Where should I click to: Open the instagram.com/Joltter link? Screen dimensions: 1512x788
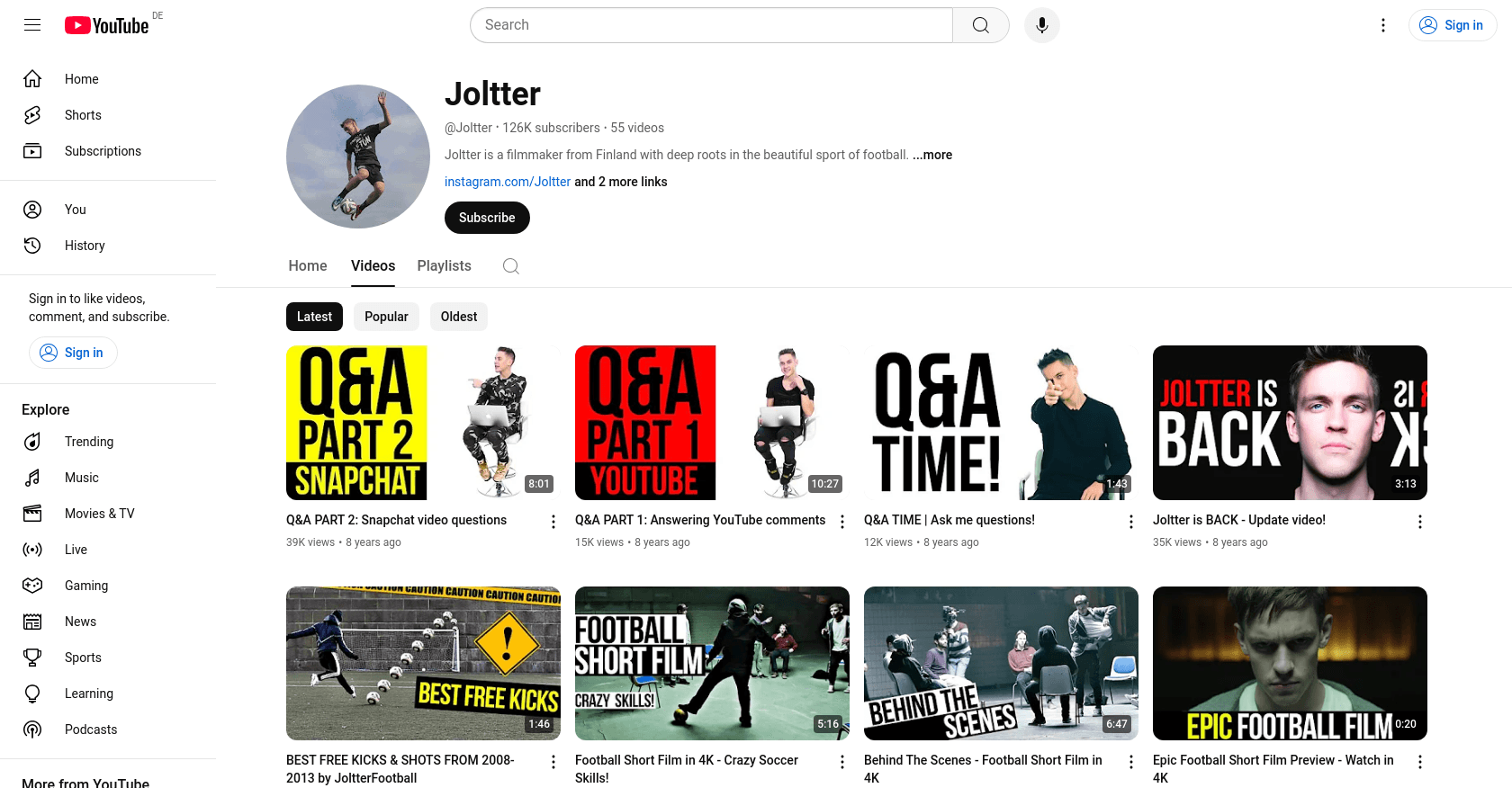pyautogui.click(x=508, y=182)
